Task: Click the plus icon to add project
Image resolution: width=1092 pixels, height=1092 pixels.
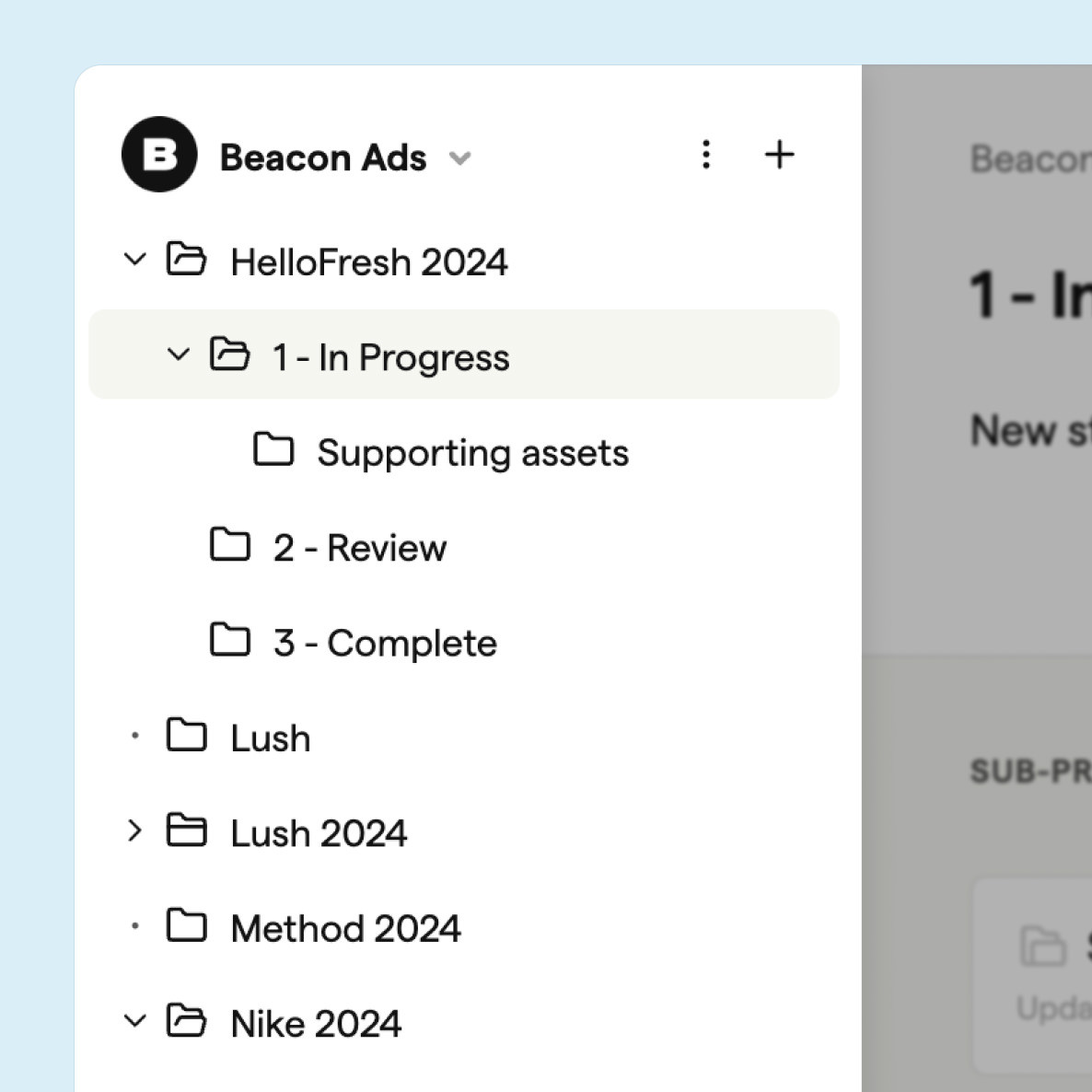Action: point(779,155)
